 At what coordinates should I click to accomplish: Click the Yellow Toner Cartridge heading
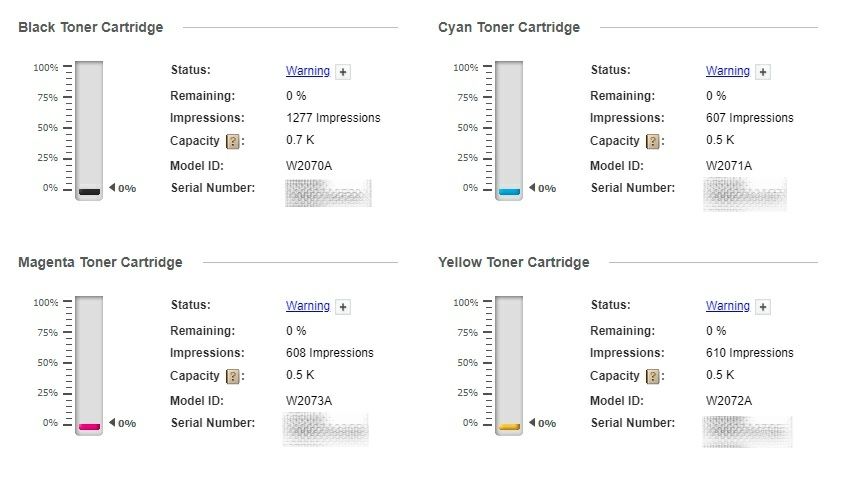coord(513,262)
